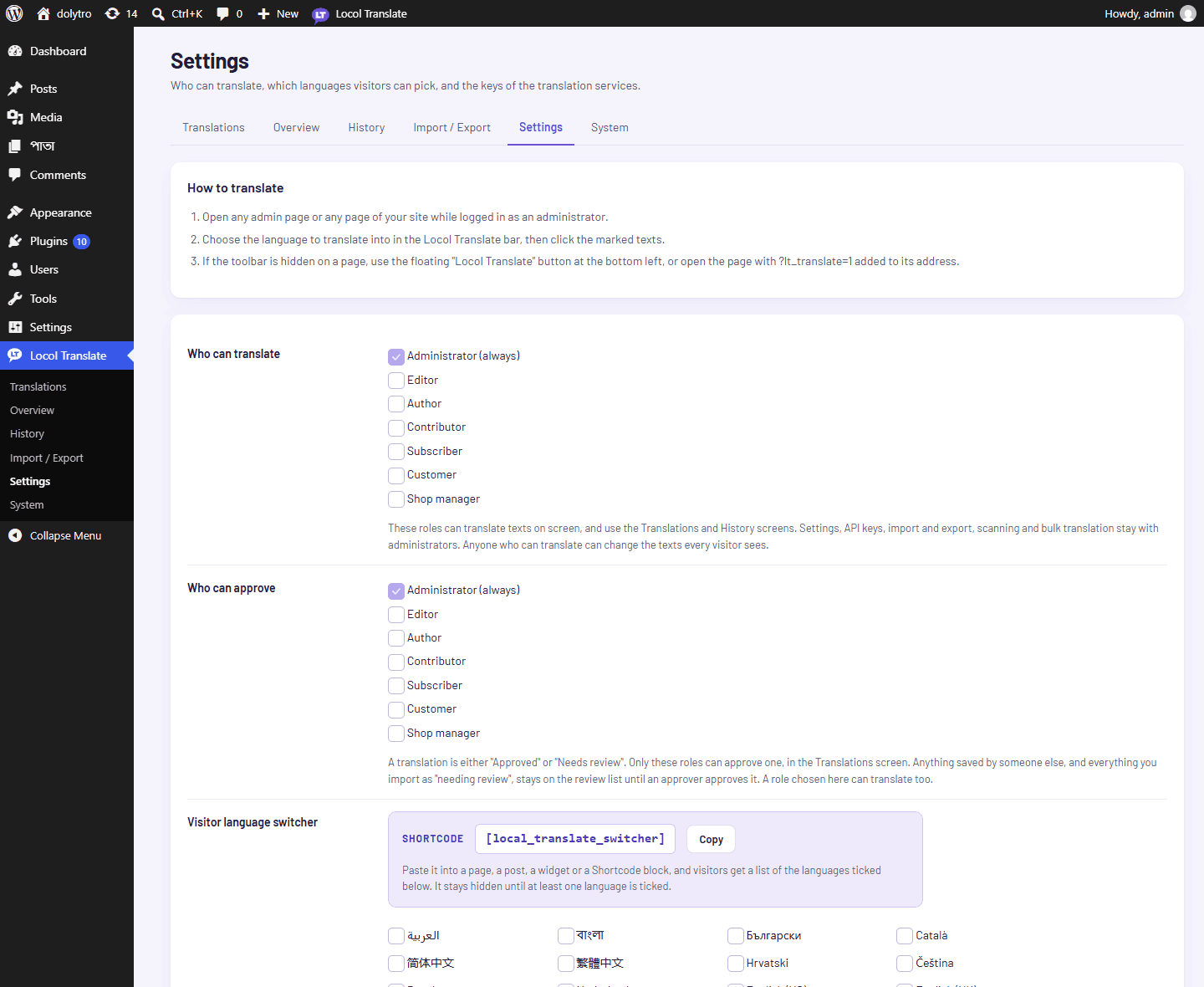Click the pages icon beside পাতা

pos(15,146)
